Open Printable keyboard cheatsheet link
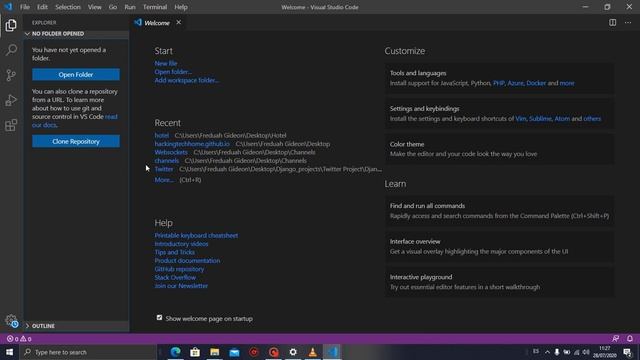 tap(196, 236)
